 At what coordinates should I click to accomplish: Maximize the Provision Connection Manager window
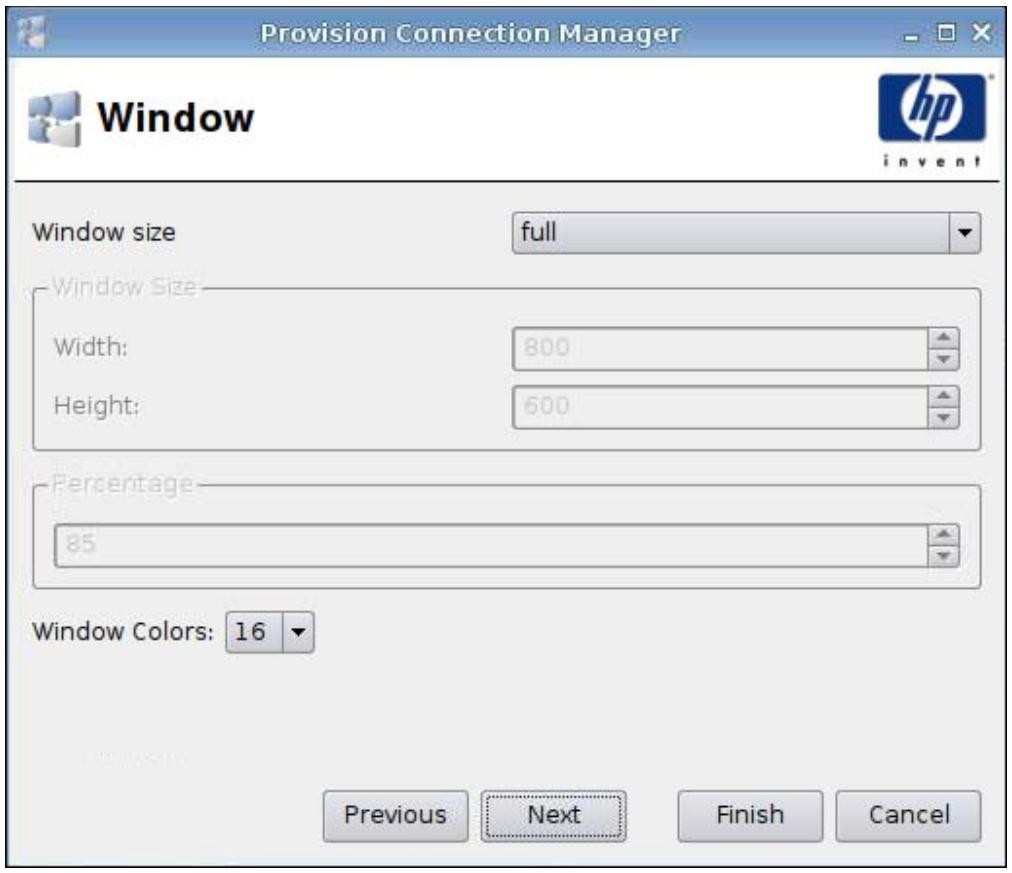click(x=946, y=32)
